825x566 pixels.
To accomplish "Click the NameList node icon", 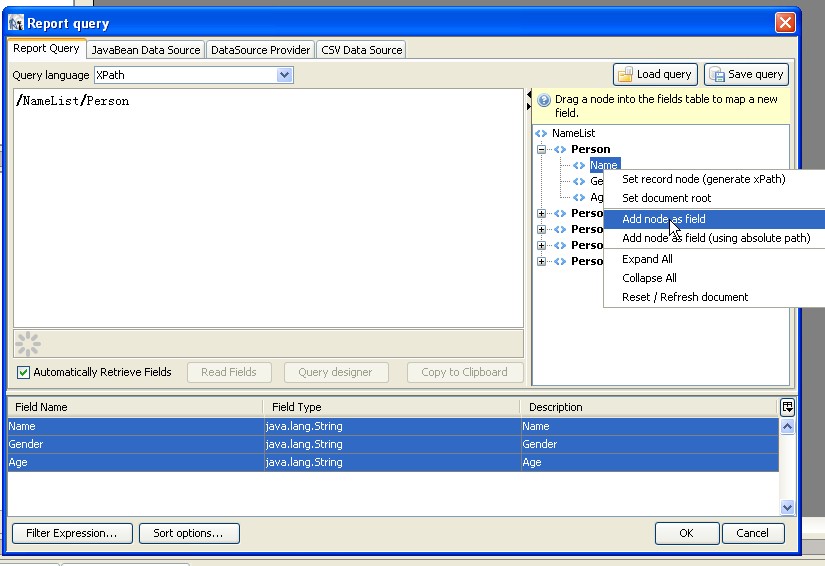I will coord(541,134).
